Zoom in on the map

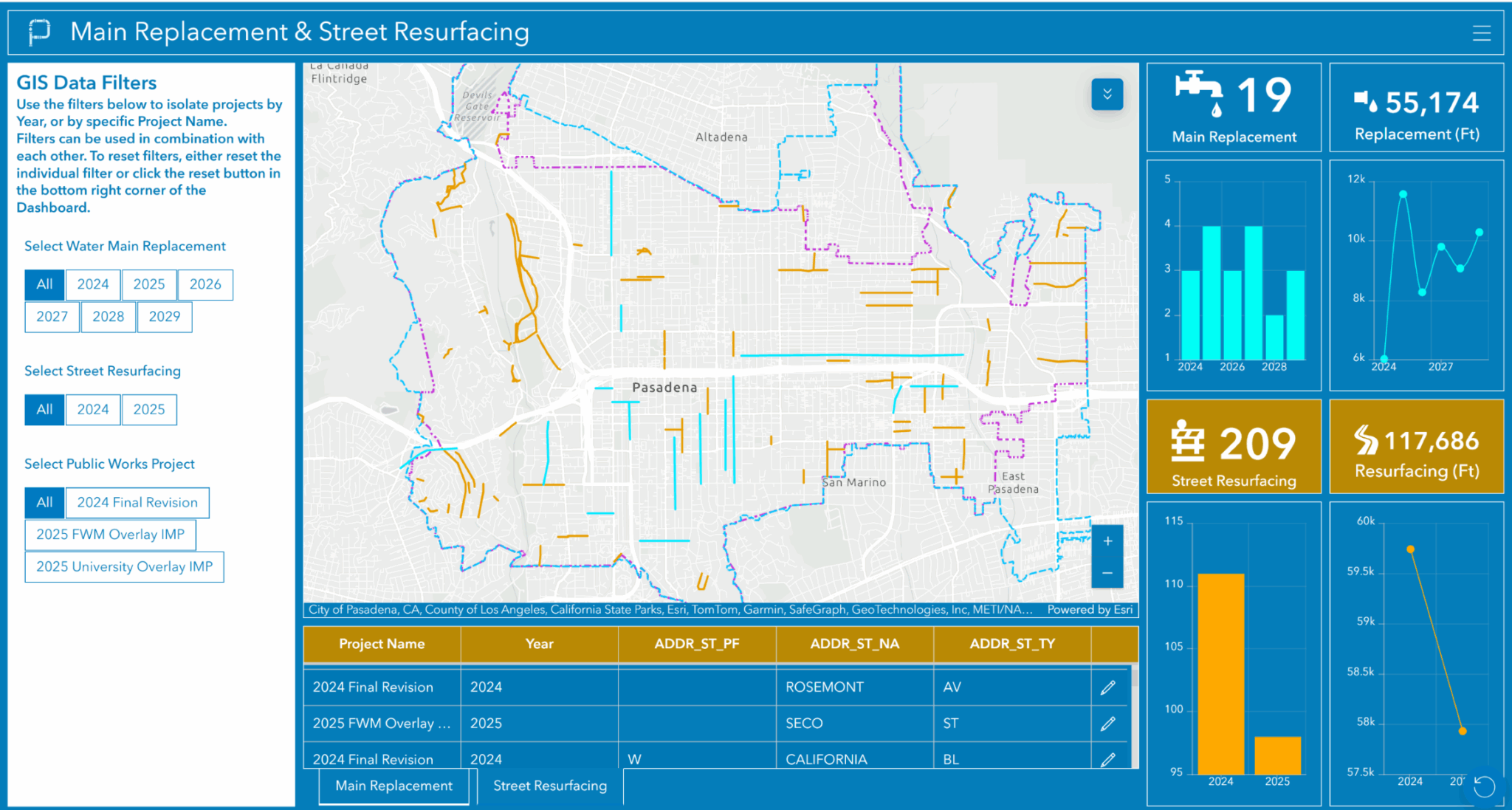tap(1107, 541)
